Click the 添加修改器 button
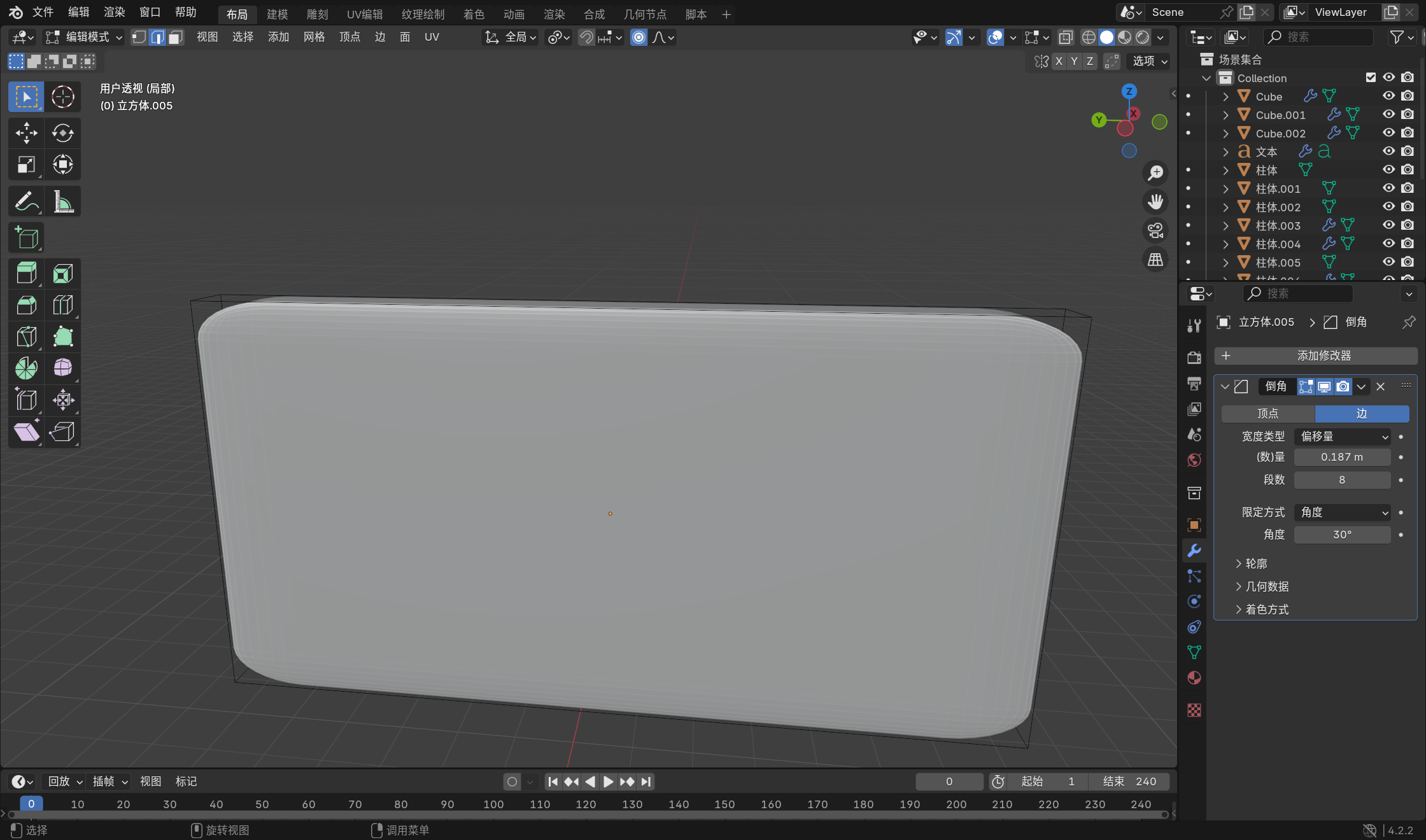 [1315, 356]
